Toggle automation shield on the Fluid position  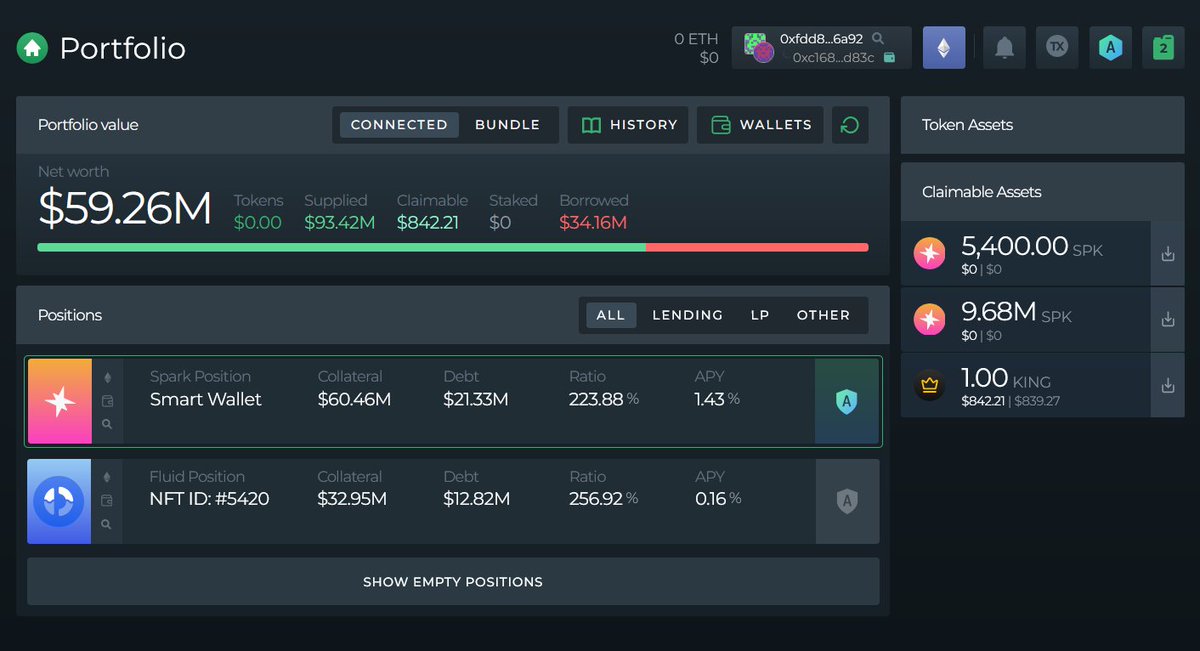(847, 500)
